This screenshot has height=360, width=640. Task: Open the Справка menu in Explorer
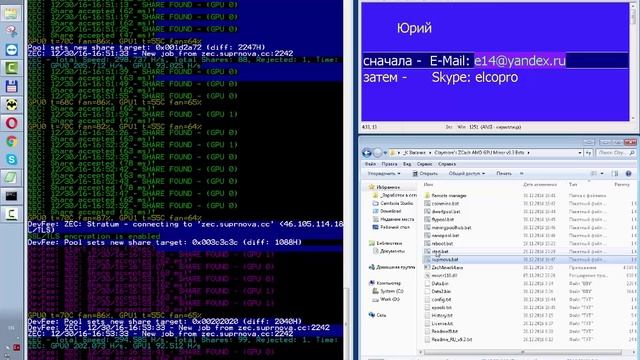pyautogui.click(x=447, y=164)
